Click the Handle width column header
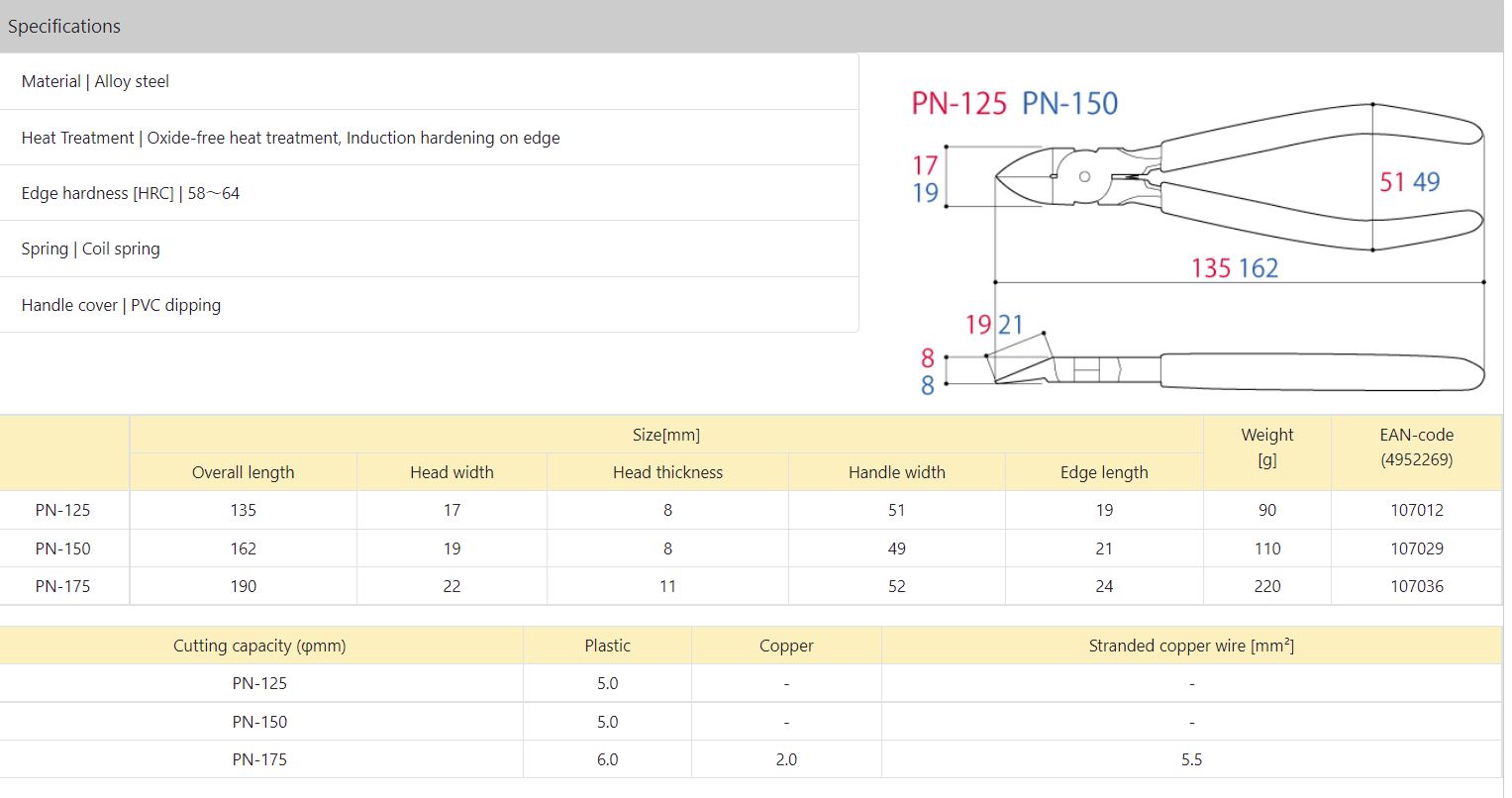This screenshot has height=798, width=1512. click(x=897, y=472)
